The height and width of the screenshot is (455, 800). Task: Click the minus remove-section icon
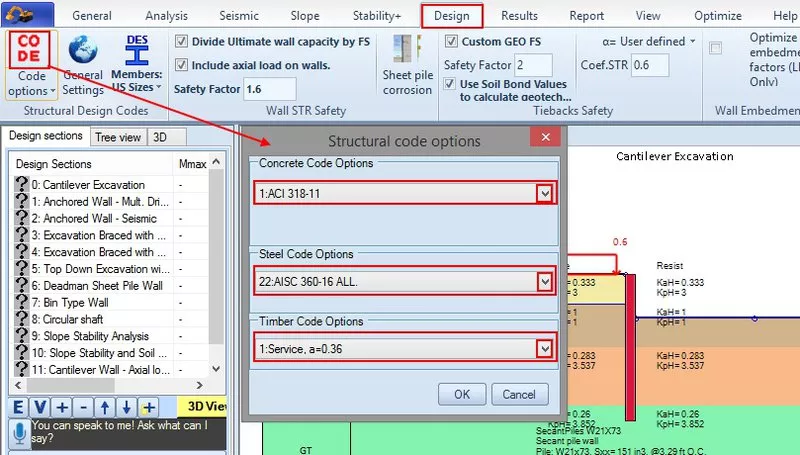tap(84, 407)
